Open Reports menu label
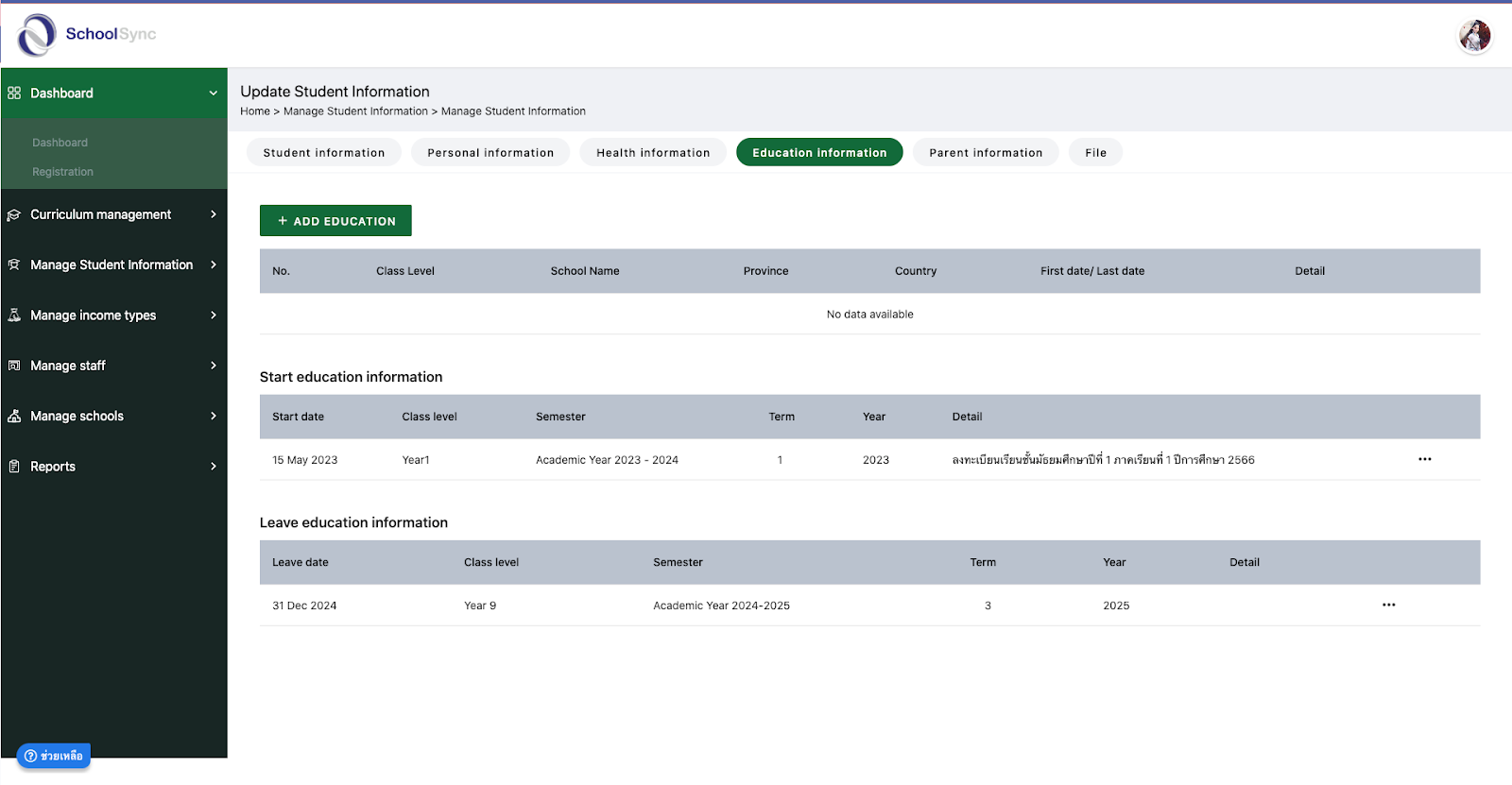 pos(53,467)
